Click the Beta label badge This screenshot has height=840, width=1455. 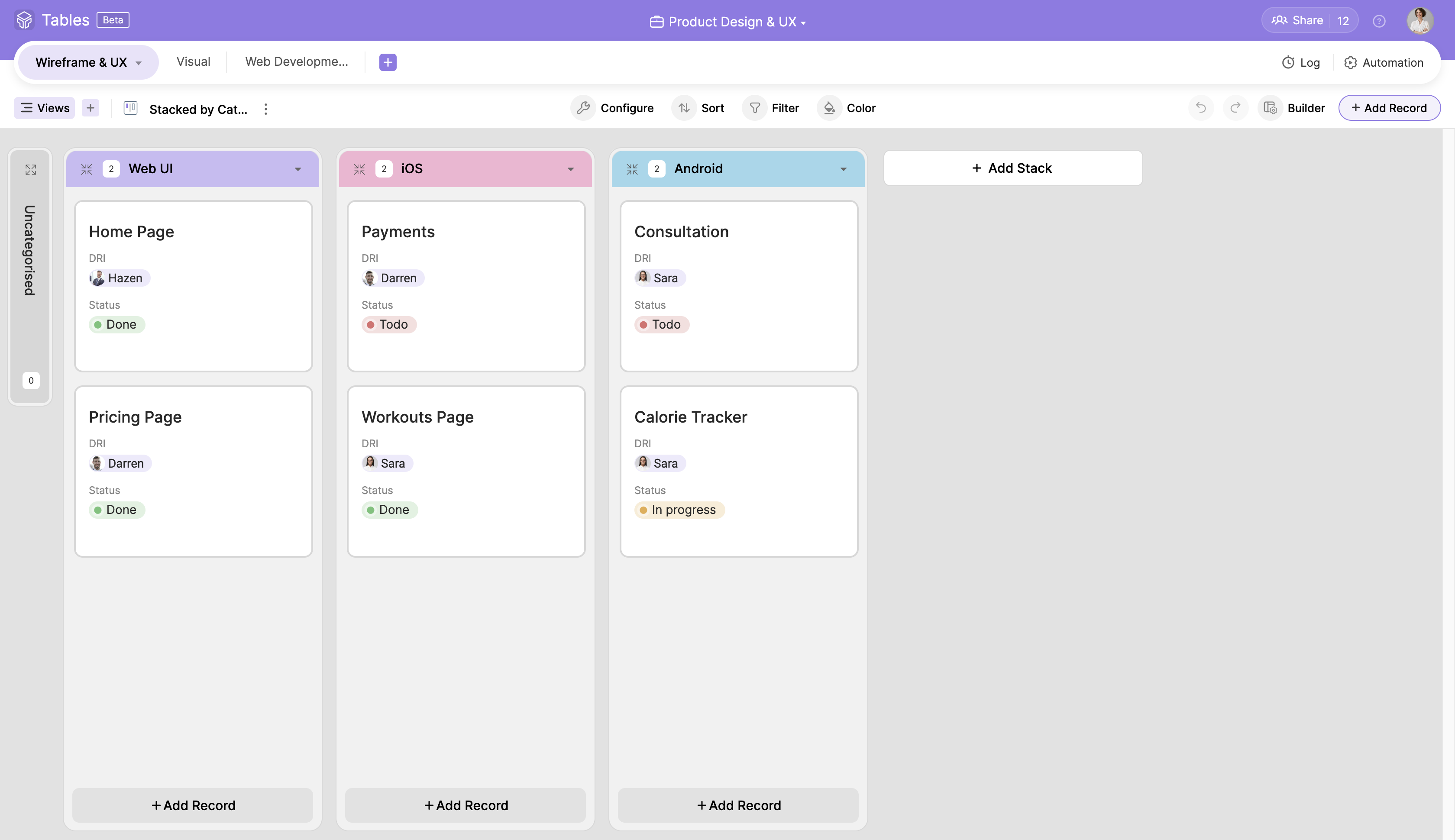tap(113, 20)
